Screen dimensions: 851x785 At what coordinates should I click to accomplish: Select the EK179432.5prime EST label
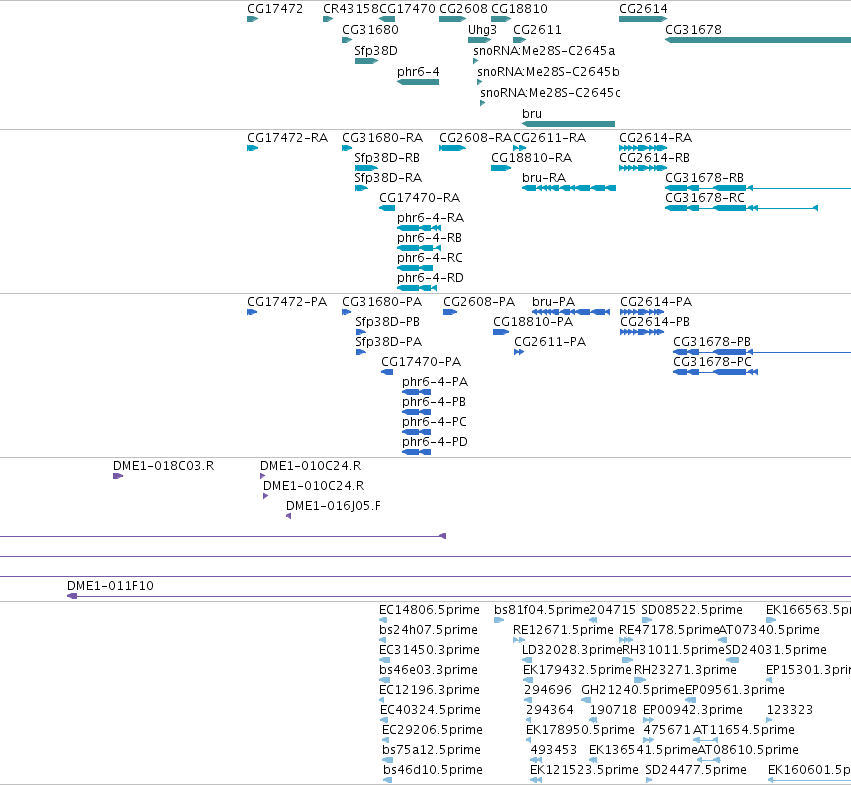coord(577,670)
